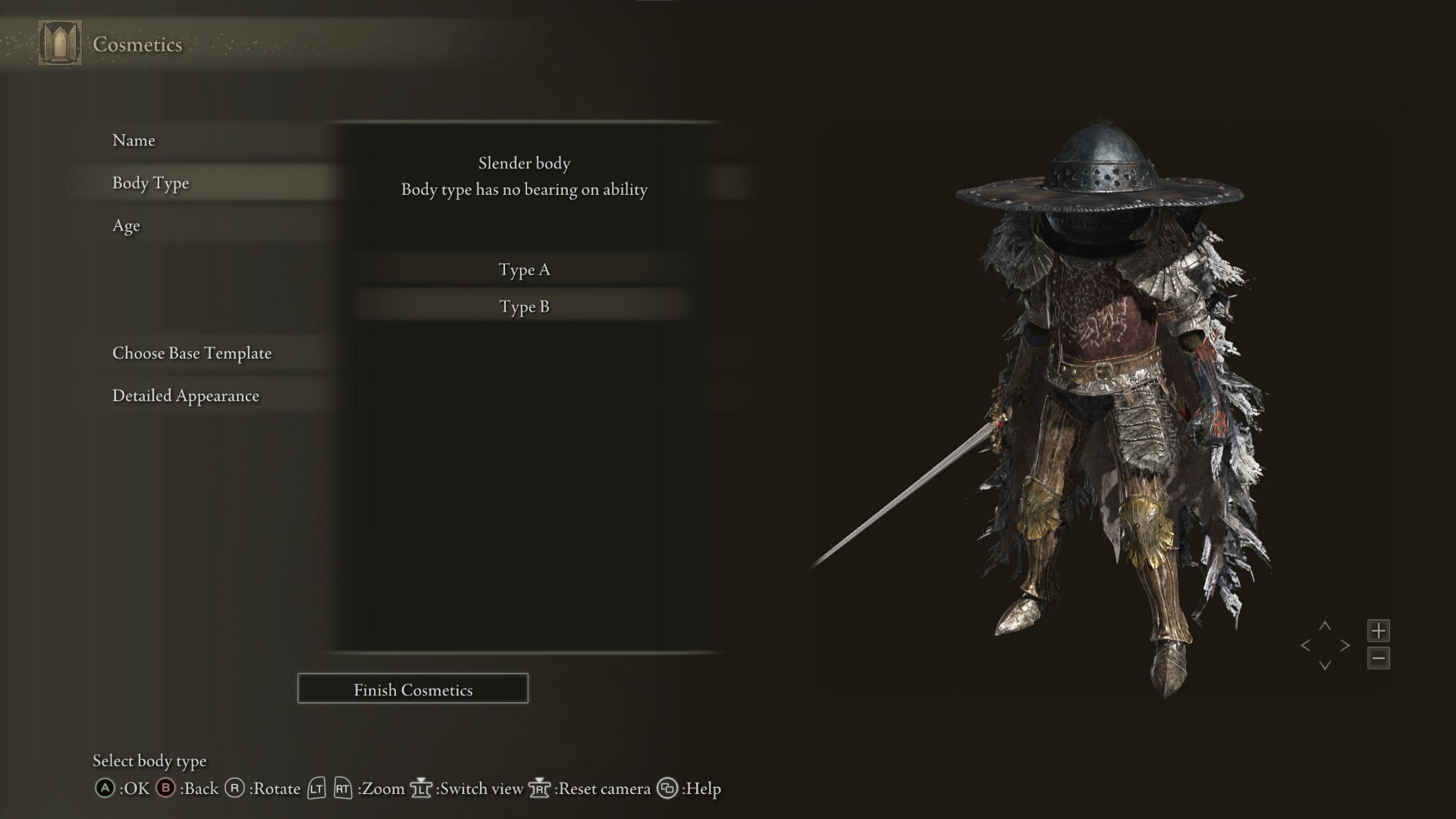
Task: Click the zoom in plus icon
Action: click(1379, 630)
